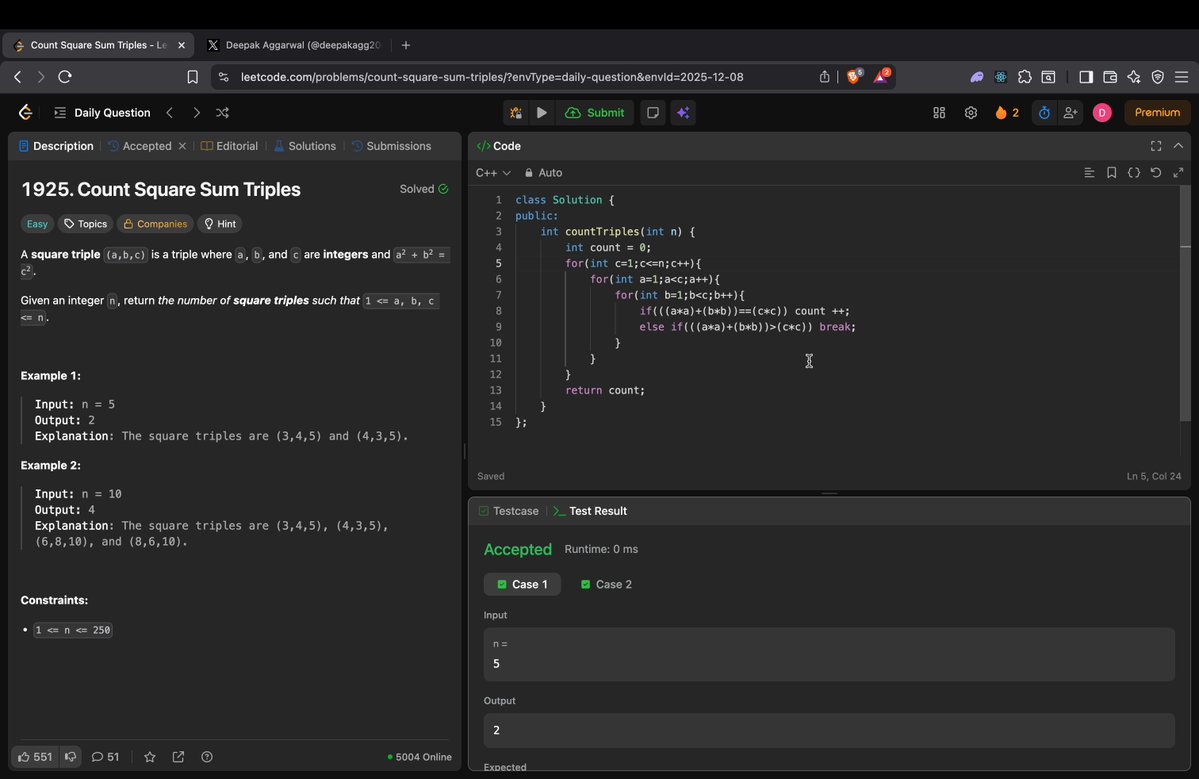Open the layout grid icon
1199x779 pixels.
(x=939, y=112)
